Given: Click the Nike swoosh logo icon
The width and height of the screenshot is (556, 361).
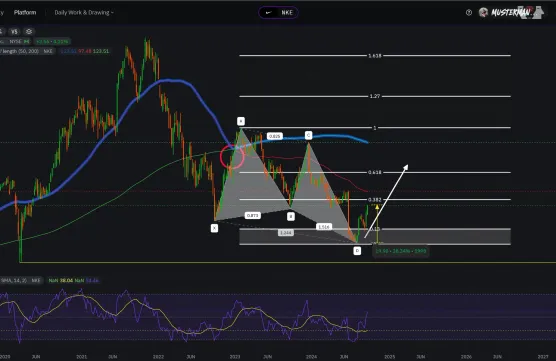Looking at the screenshot, I should 269,13.
